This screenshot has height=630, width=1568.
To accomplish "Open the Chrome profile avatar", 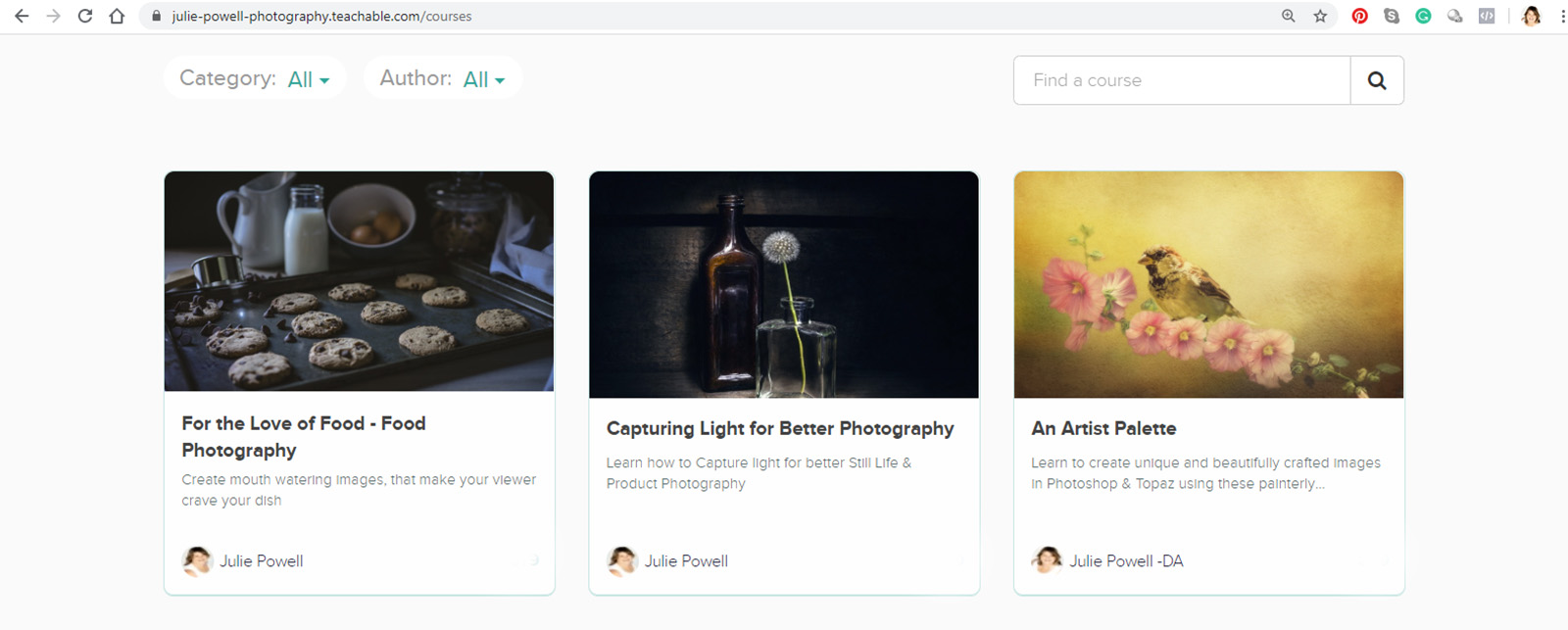I will click(x=1531, y=16).
